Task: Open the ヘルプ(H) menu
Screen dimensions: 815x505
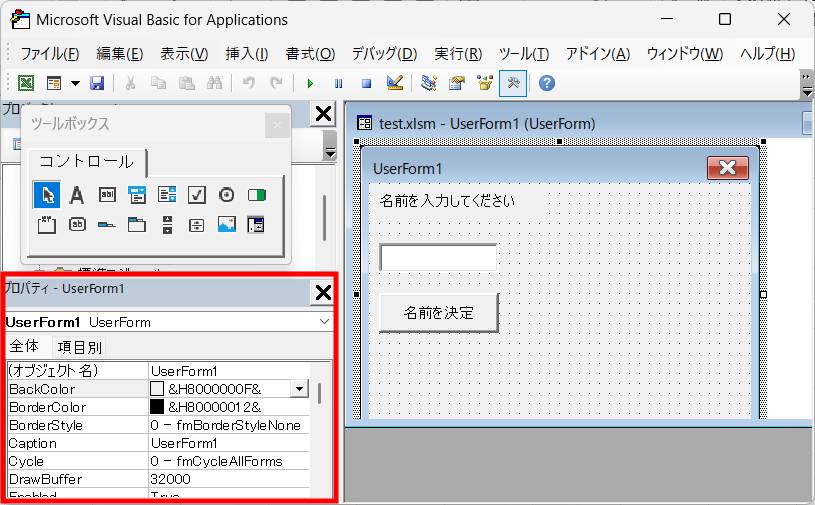Action: (768, 54)
